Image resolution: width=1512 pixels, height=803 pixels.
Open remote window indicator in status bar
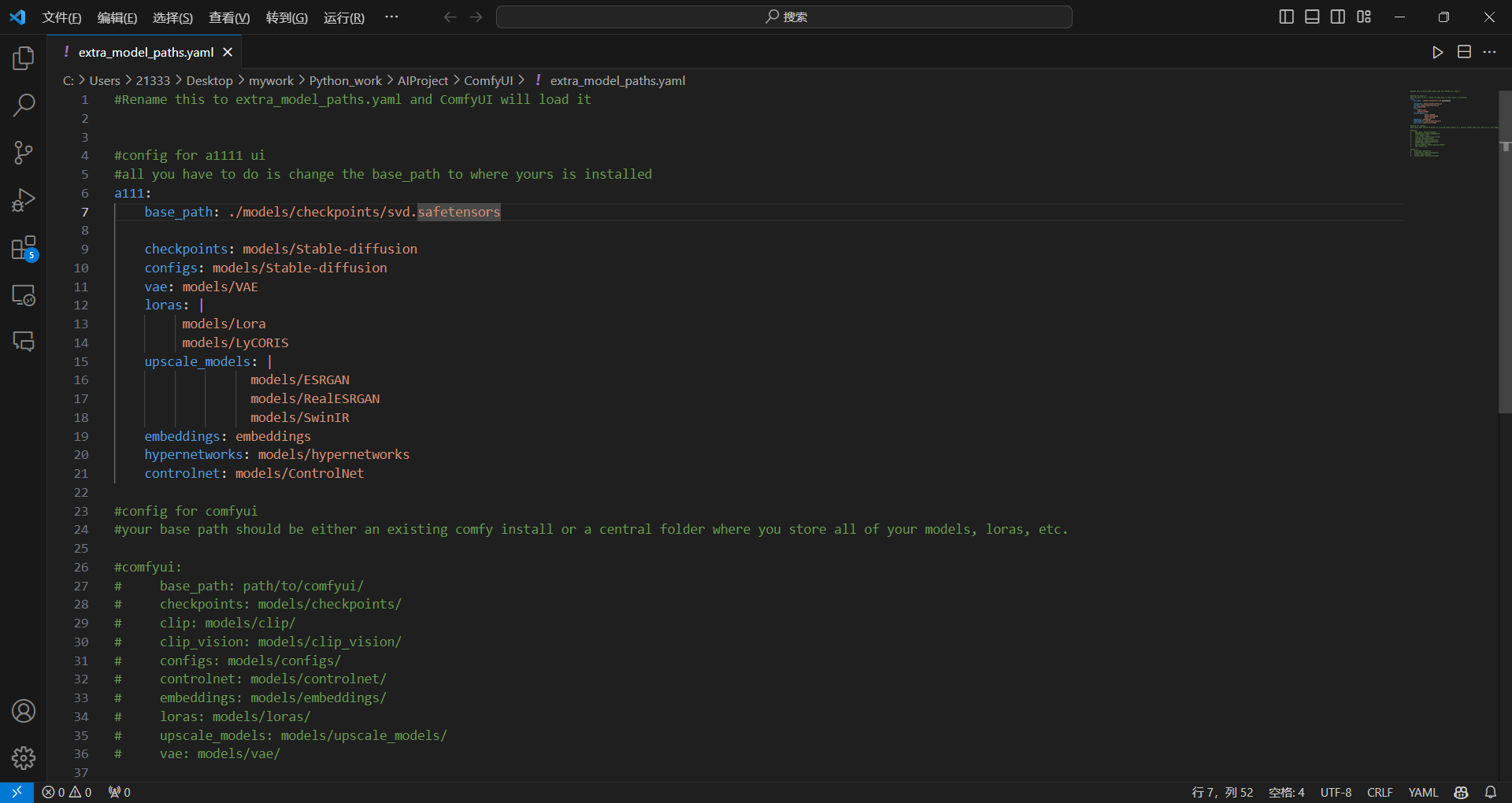pos(17,792)
